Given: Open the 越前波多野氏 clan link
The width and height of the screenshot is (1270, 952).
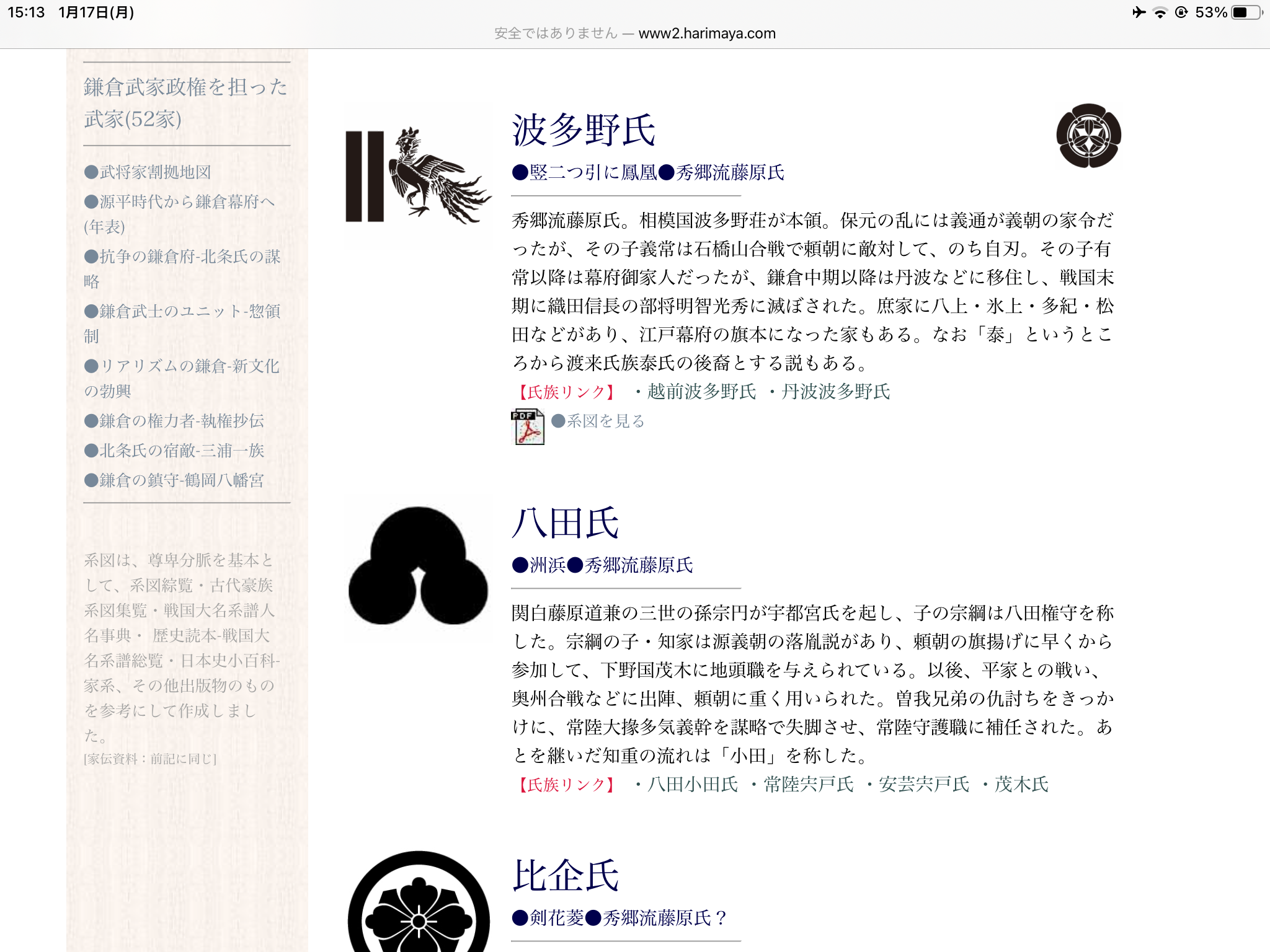Looking at the screenshot, I should coord(701,392).
